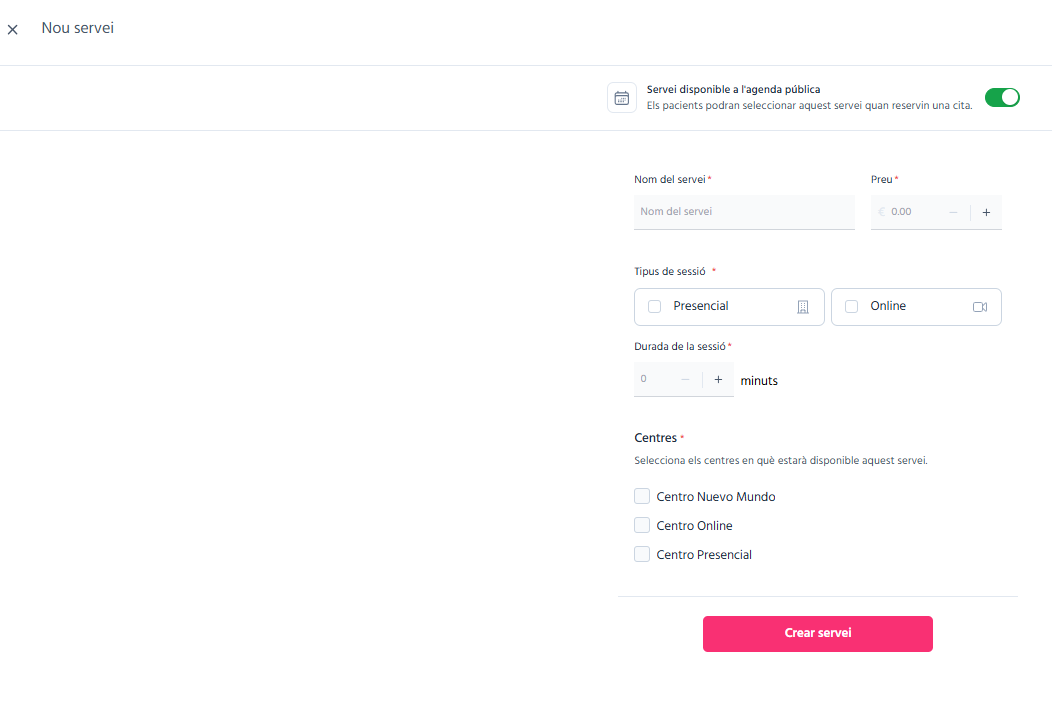This screenshot has width=1052, height=714.
Task: Select the Centro Nuevo Mundo checkbox
Action: pos(642,497)
